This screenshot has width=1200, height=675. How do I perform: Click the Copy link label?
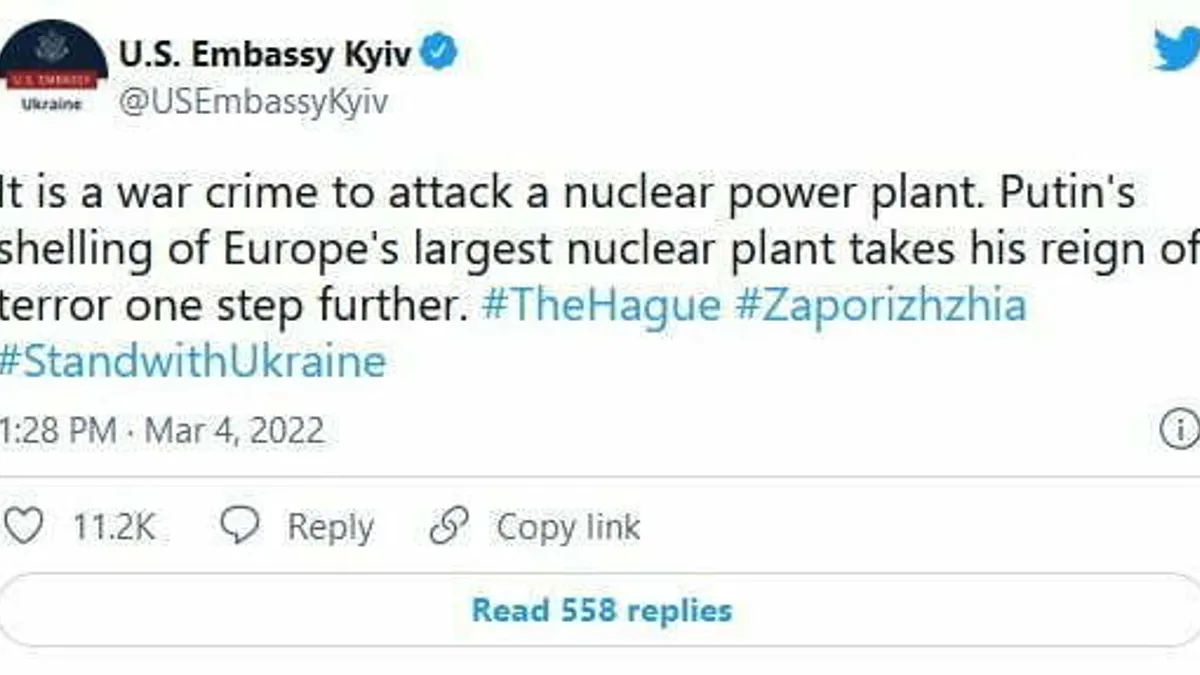(568, 527)
